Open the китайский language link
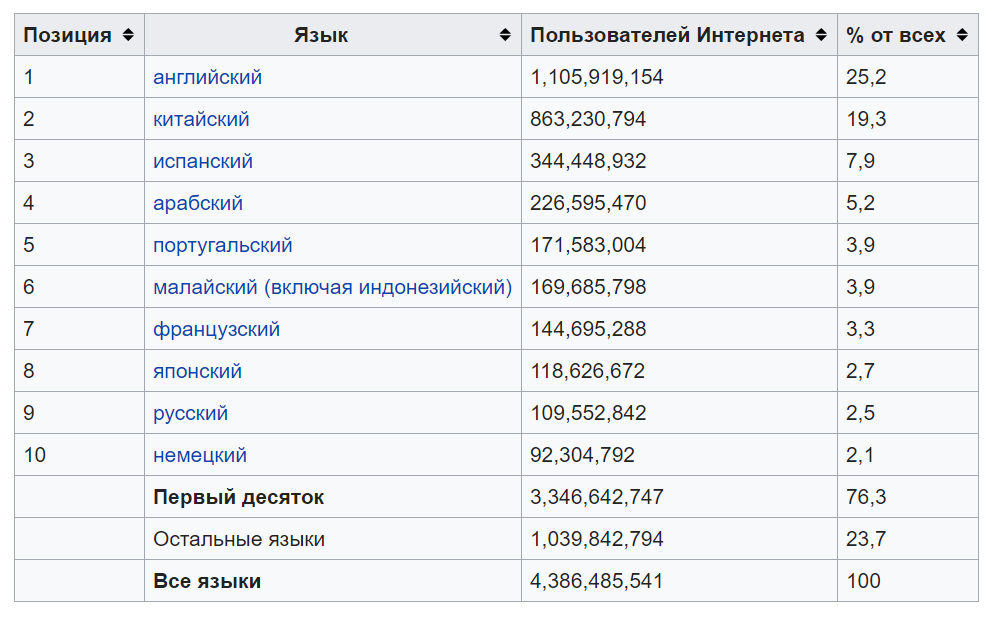The height and width of the screenshot is (620, 993). coord(201,119)
